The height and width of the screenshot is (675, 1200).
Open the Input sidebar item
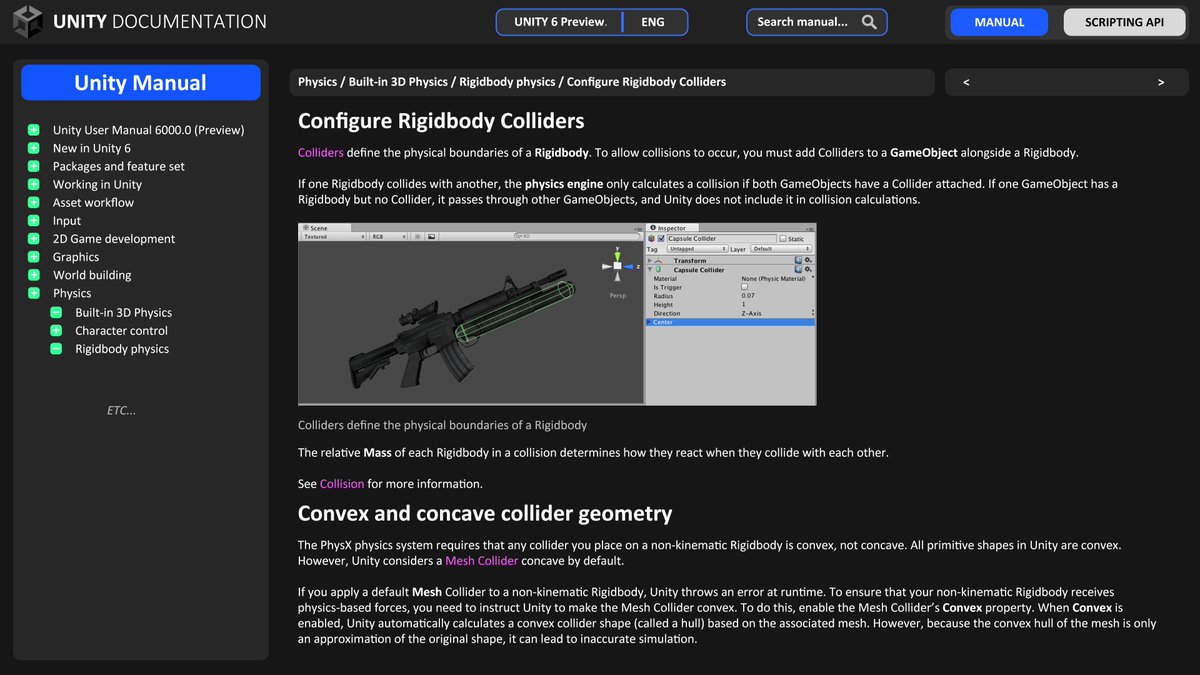pyautogui.click(x=67, y=220)
